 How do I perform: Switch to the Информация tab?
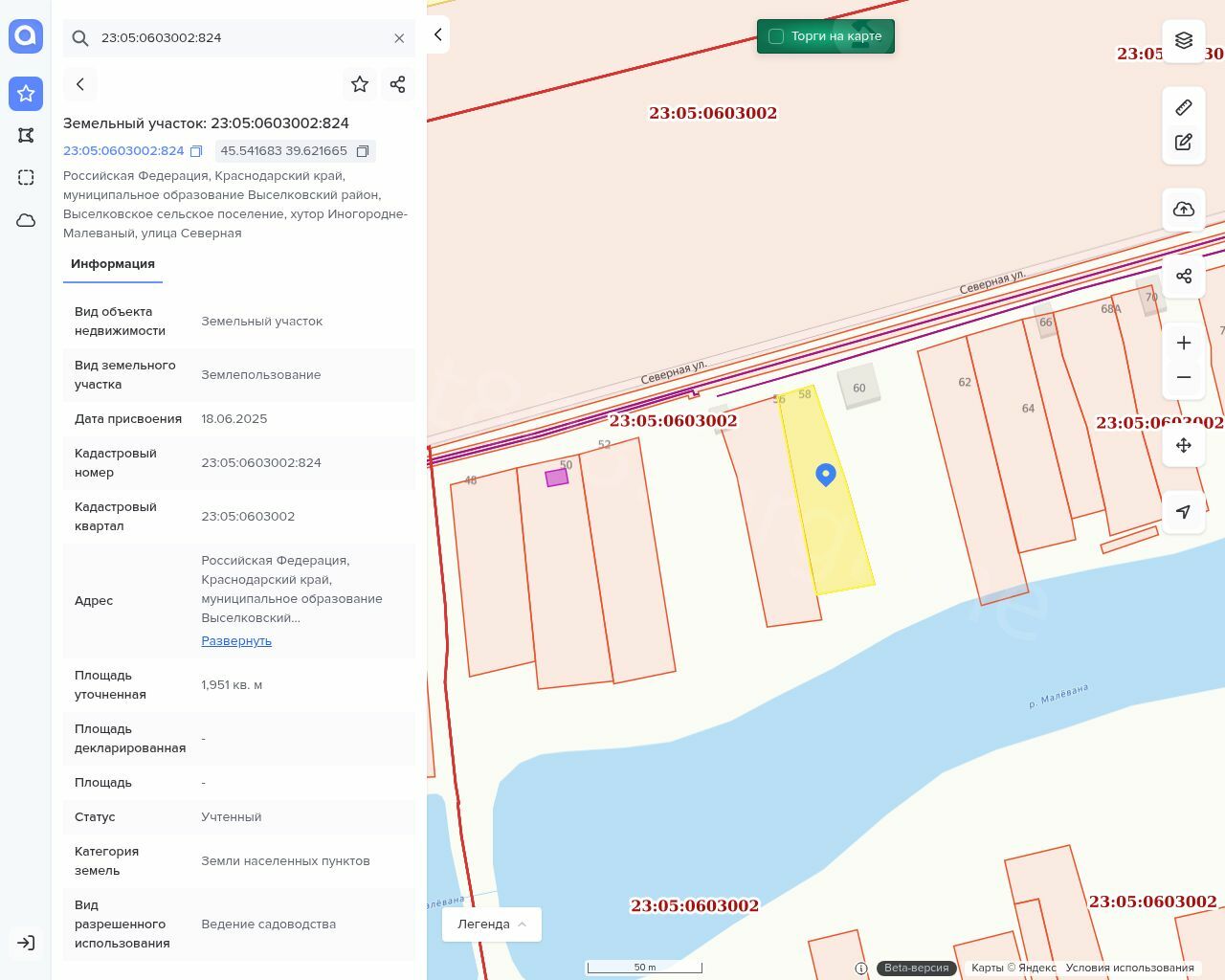coord(113,264)
